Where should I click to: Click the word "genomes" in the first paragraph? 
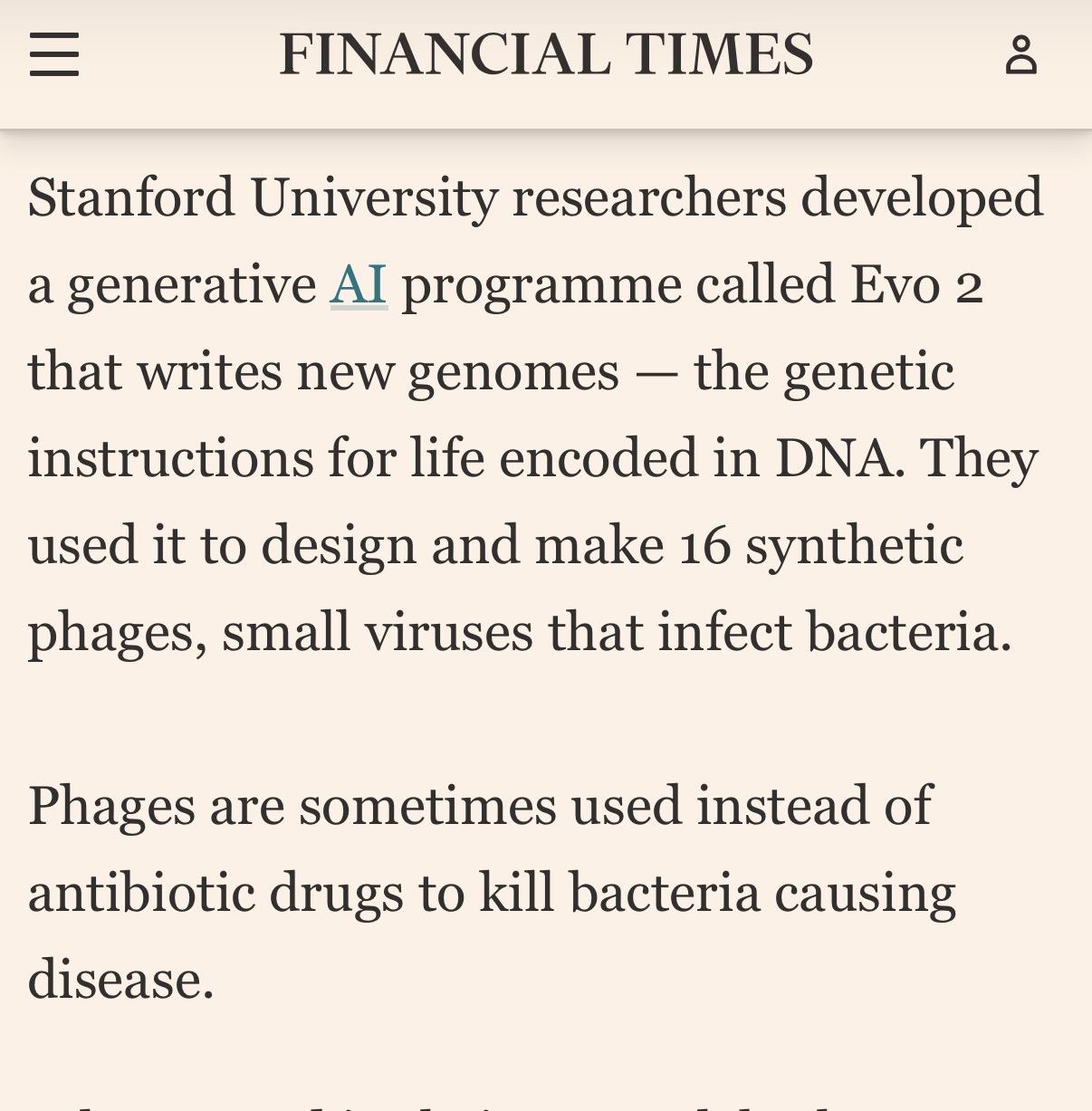(x=513, y=374)
